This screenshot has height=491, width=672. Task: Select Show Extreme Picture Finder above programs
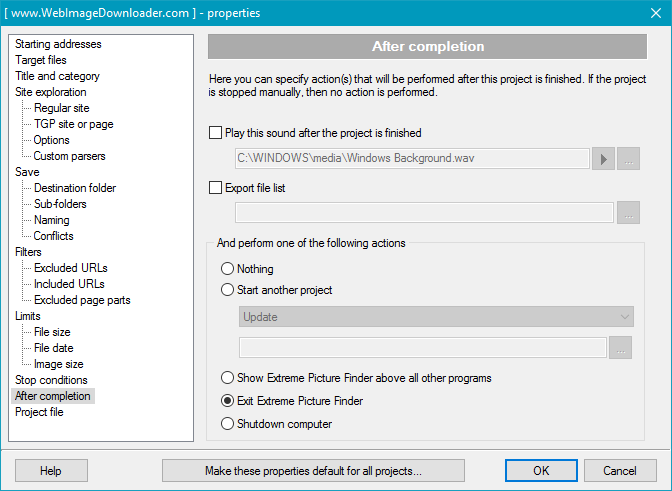coord(227,378)
